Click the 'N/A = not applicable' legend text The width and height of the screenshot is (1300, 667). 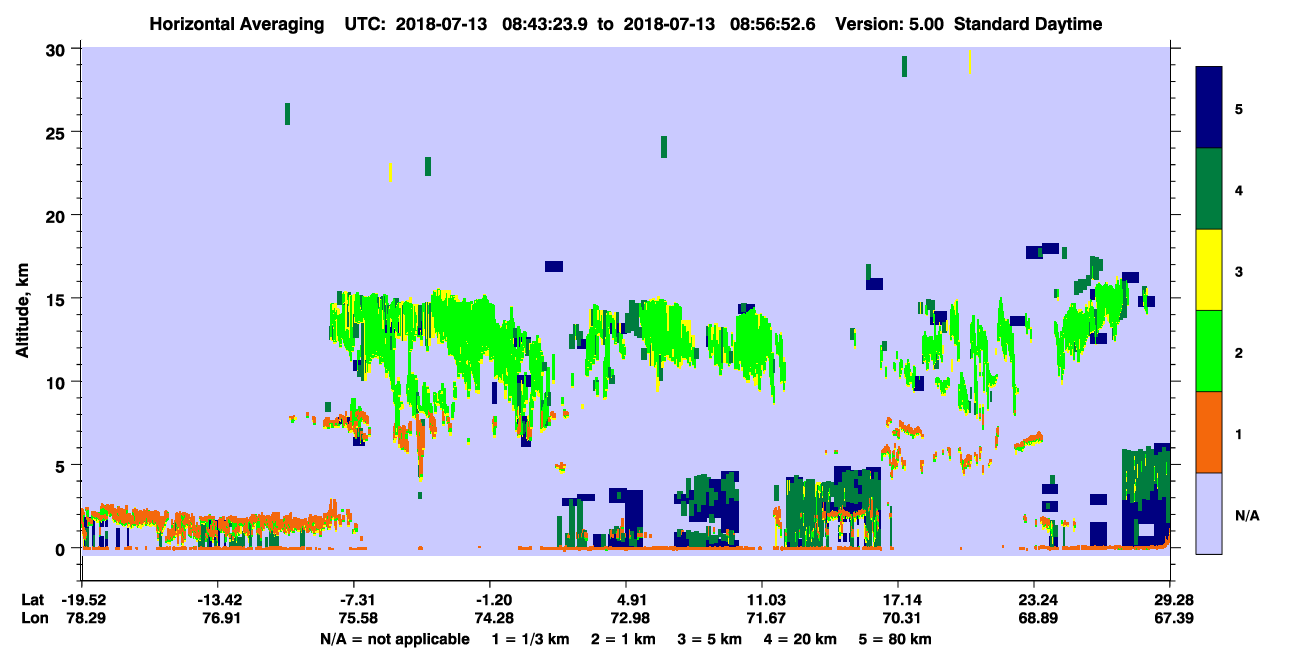(395, 639)
